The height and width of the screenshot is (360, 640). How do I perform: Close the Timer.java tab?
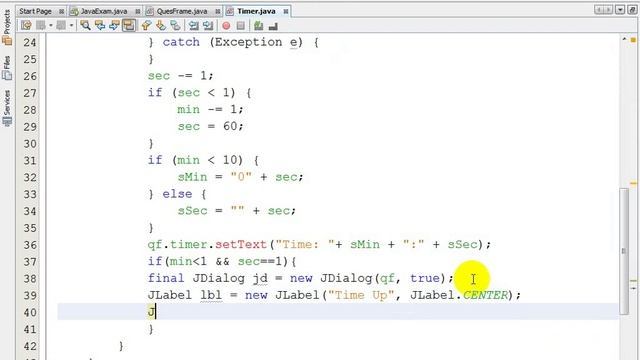(286, 11)
